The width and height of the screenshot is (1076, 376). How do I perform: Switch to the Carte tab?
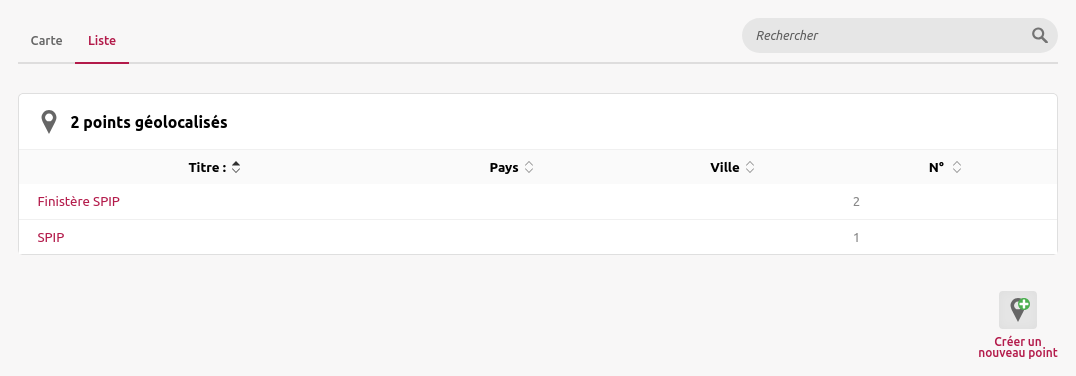[47, 40]
